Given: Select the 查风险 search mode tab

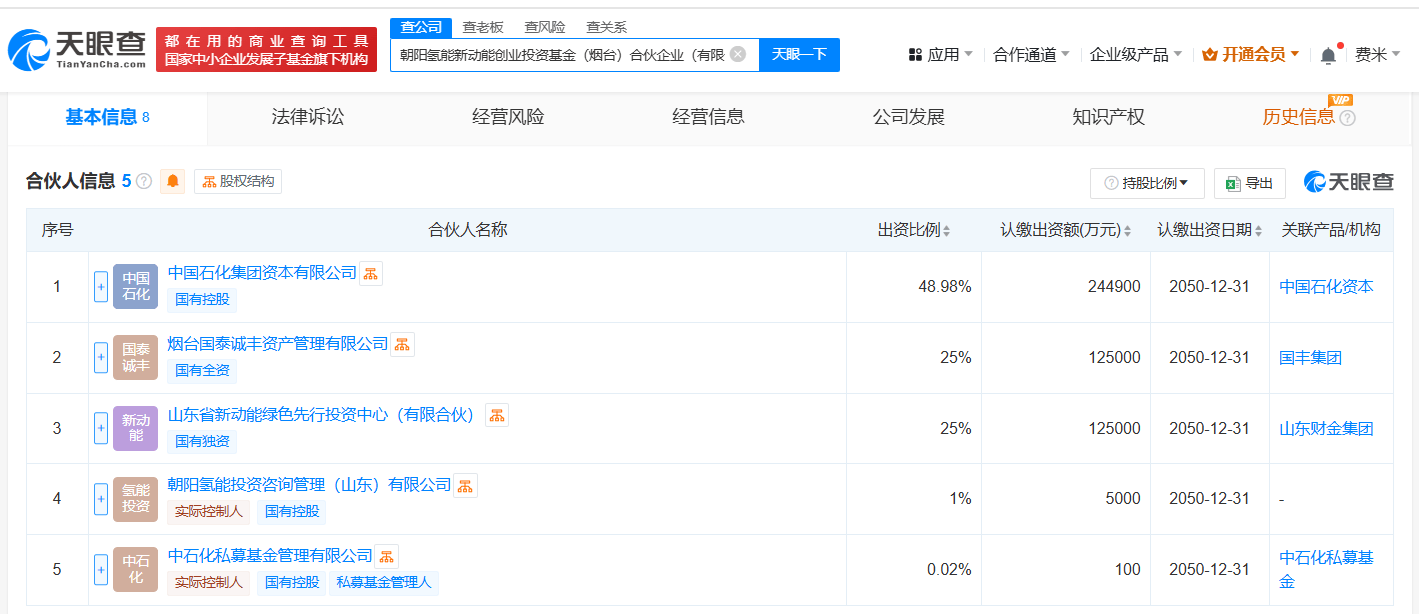Looking at the screenshot, I should [x=545, y=27].
